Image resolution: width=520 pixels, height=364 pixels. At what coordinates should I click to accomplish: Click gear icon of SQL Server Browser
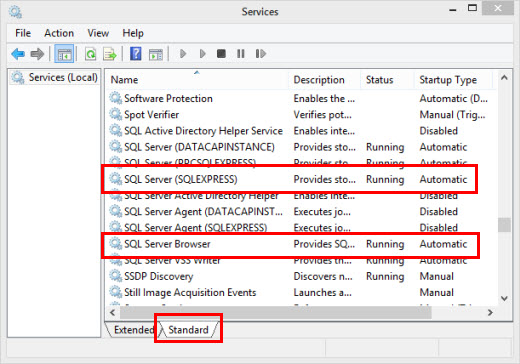tap(116, 244)
